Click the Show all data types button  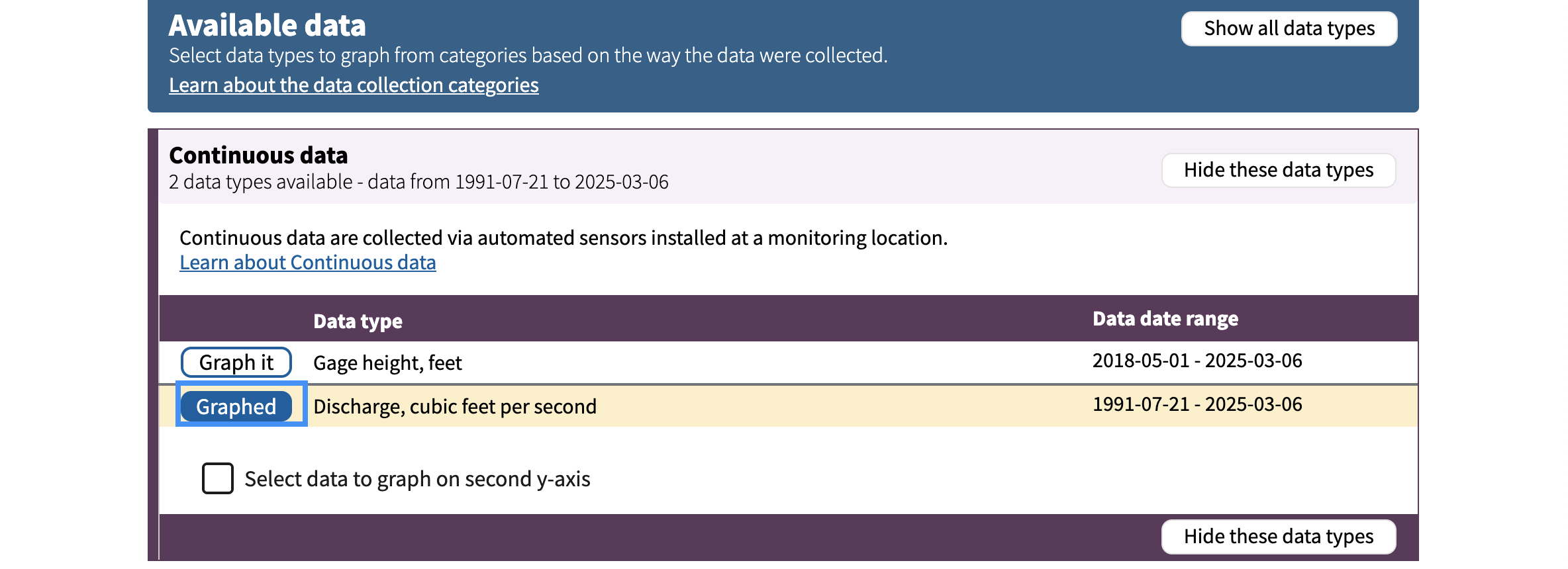pos(1289,28)
